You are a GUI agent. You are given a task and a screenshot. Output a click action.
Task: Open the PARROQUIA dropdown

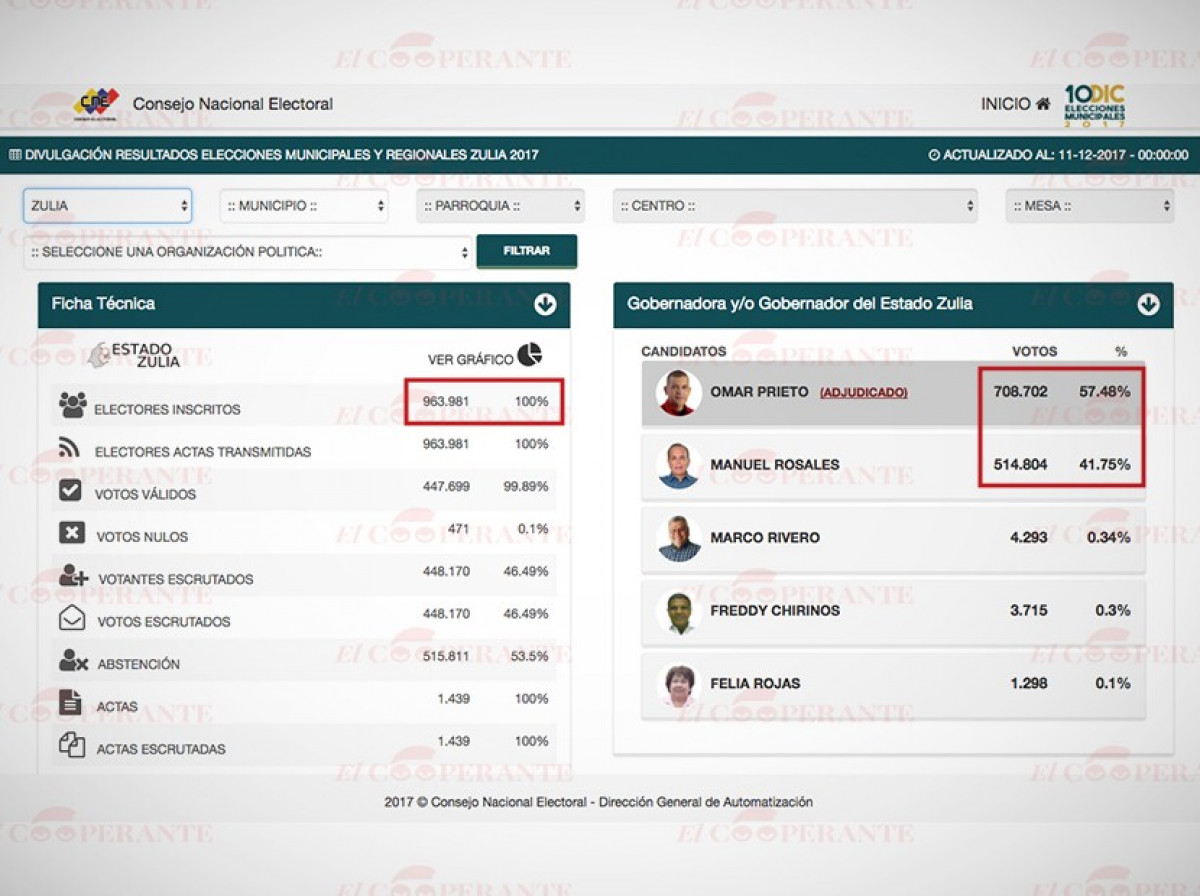(500, 206)
